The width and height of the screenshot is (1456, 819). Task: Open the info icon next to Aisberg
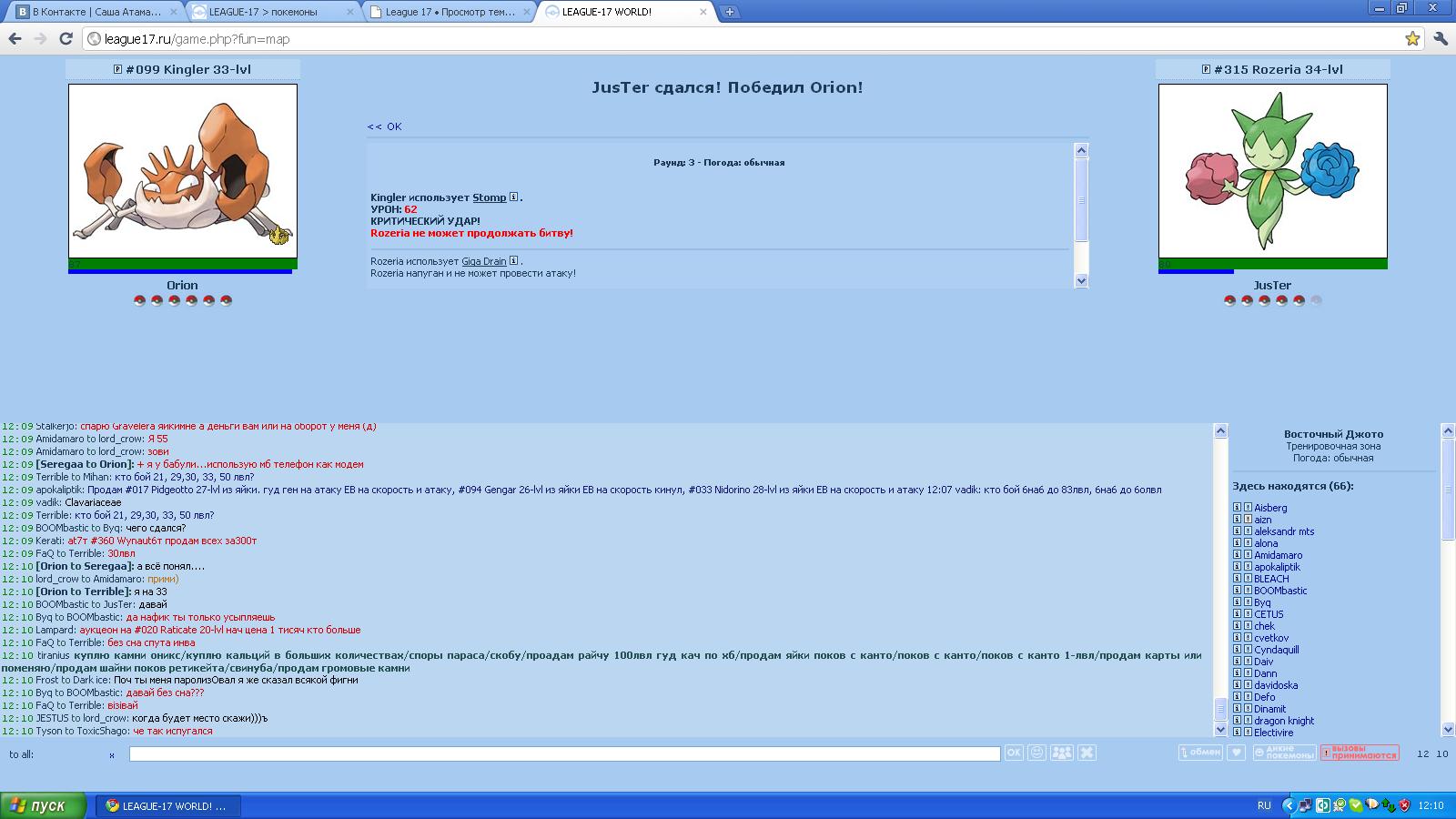[x=1237, y=508]
